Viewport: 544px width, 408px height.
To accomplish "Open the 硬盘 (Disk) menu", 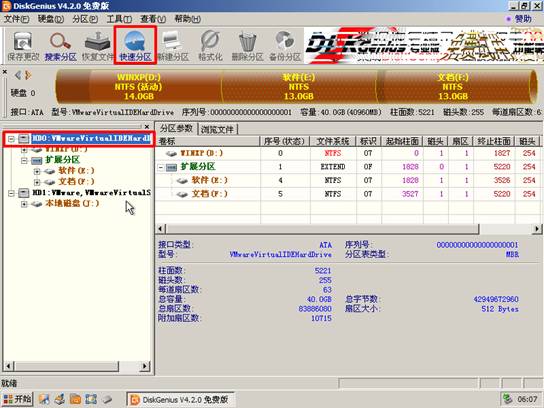I will click(x=51, y=19).
